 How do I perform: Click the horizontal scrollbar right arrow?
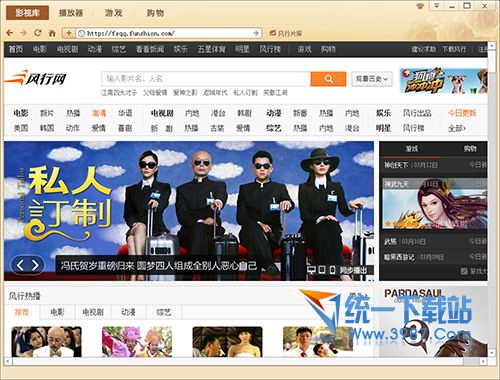pos(484,361)
